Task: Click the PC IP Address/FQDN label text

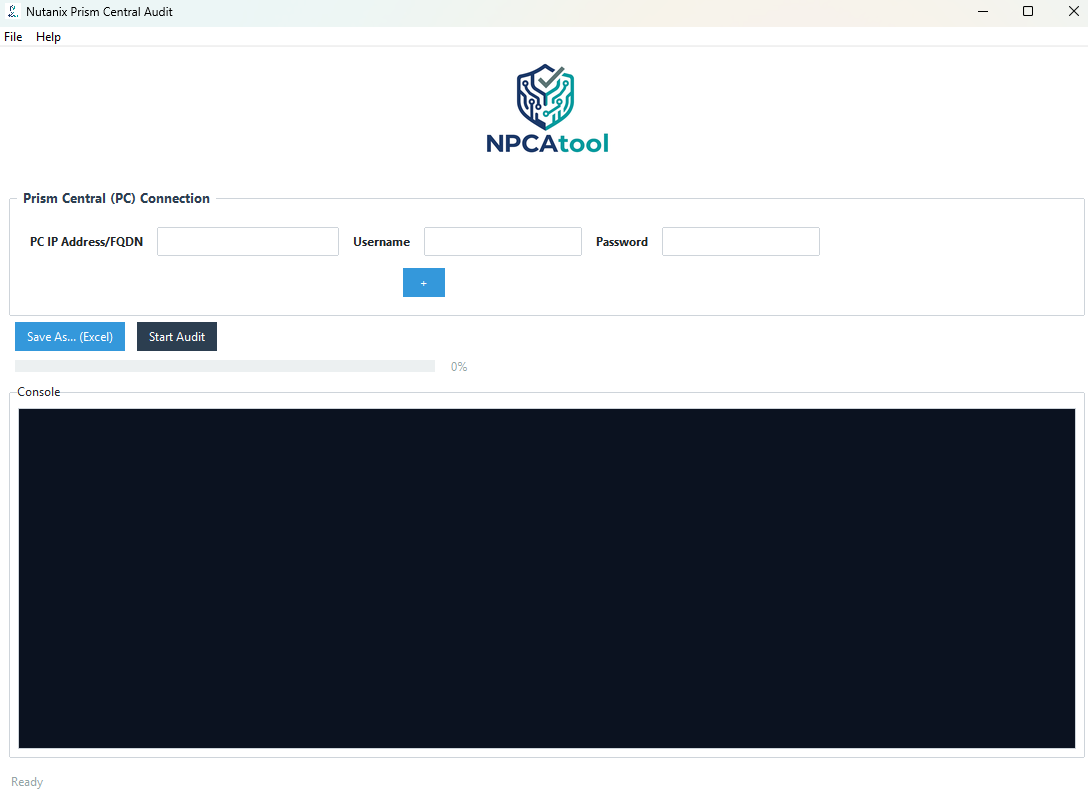Action: tap(86, 241)
